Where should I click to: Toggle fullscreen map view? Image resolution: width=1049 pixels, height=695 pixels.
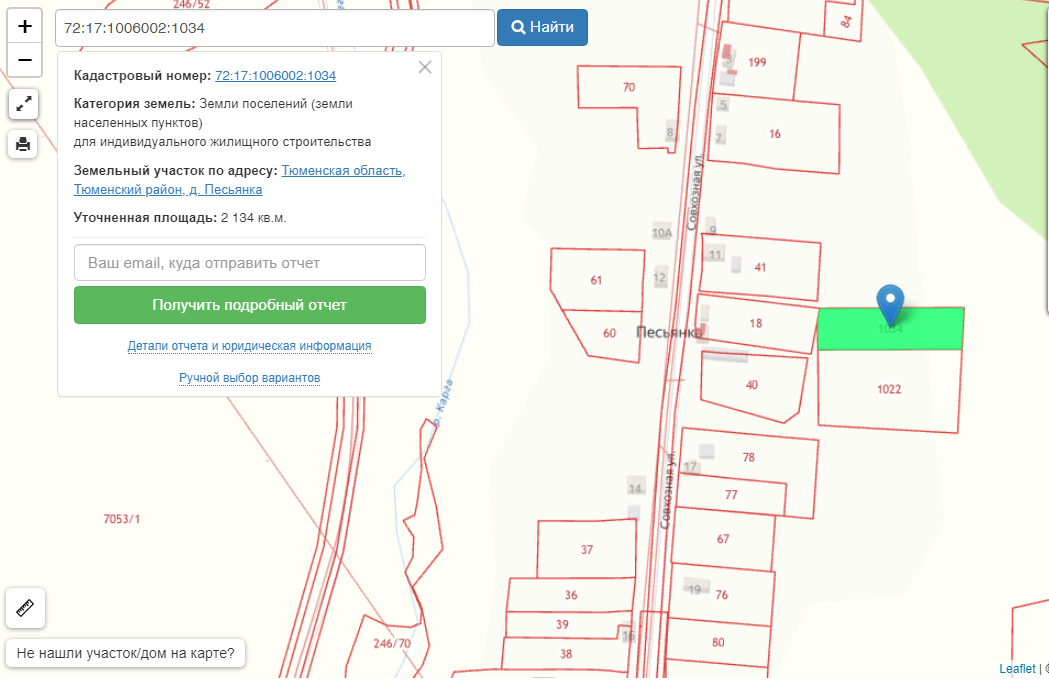pyautogui.click(x=24, y=104)
